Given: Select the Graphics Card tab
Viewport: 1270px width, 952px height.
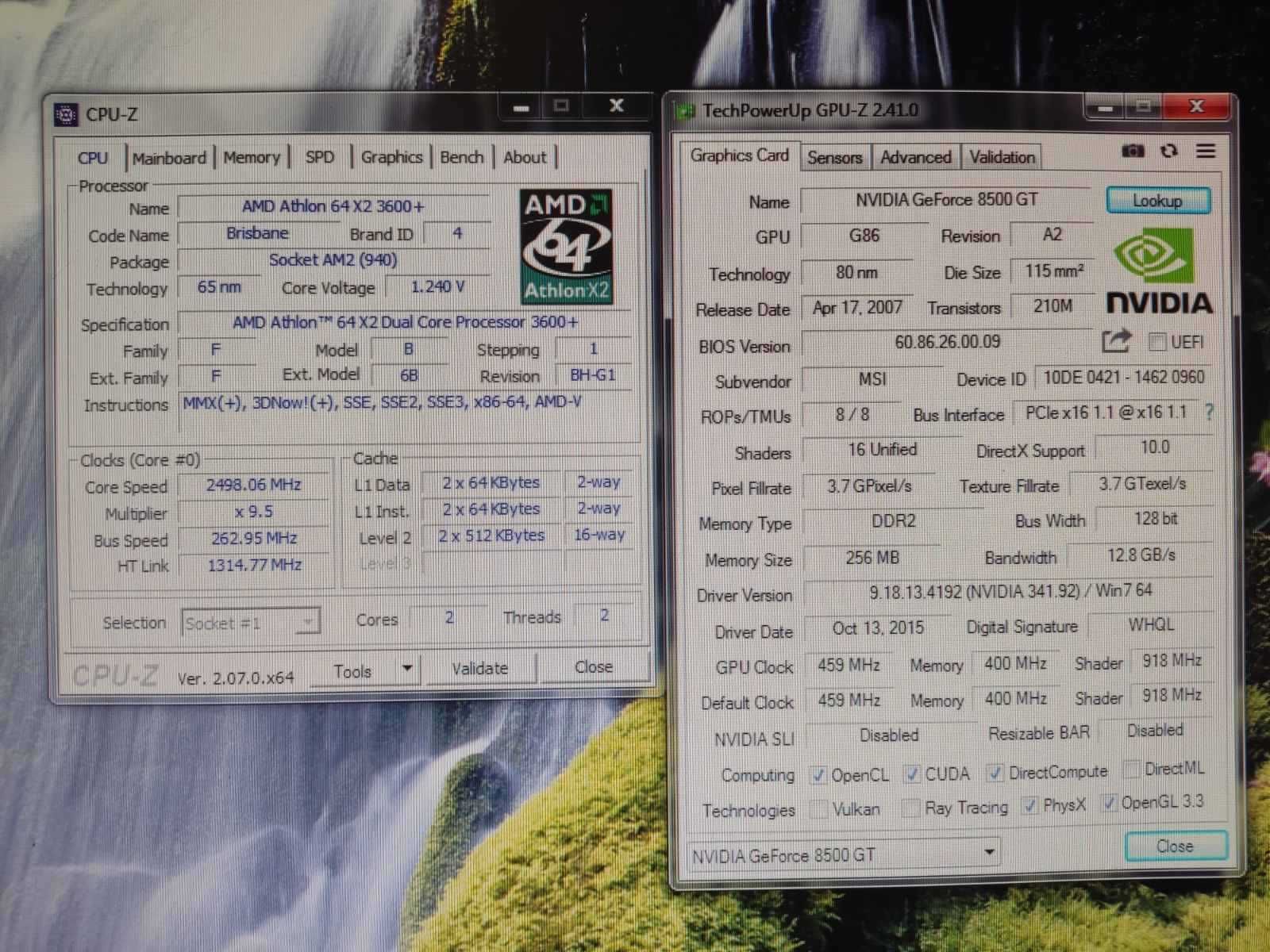Looking at the screenshot, I should (x=739, y=155).
